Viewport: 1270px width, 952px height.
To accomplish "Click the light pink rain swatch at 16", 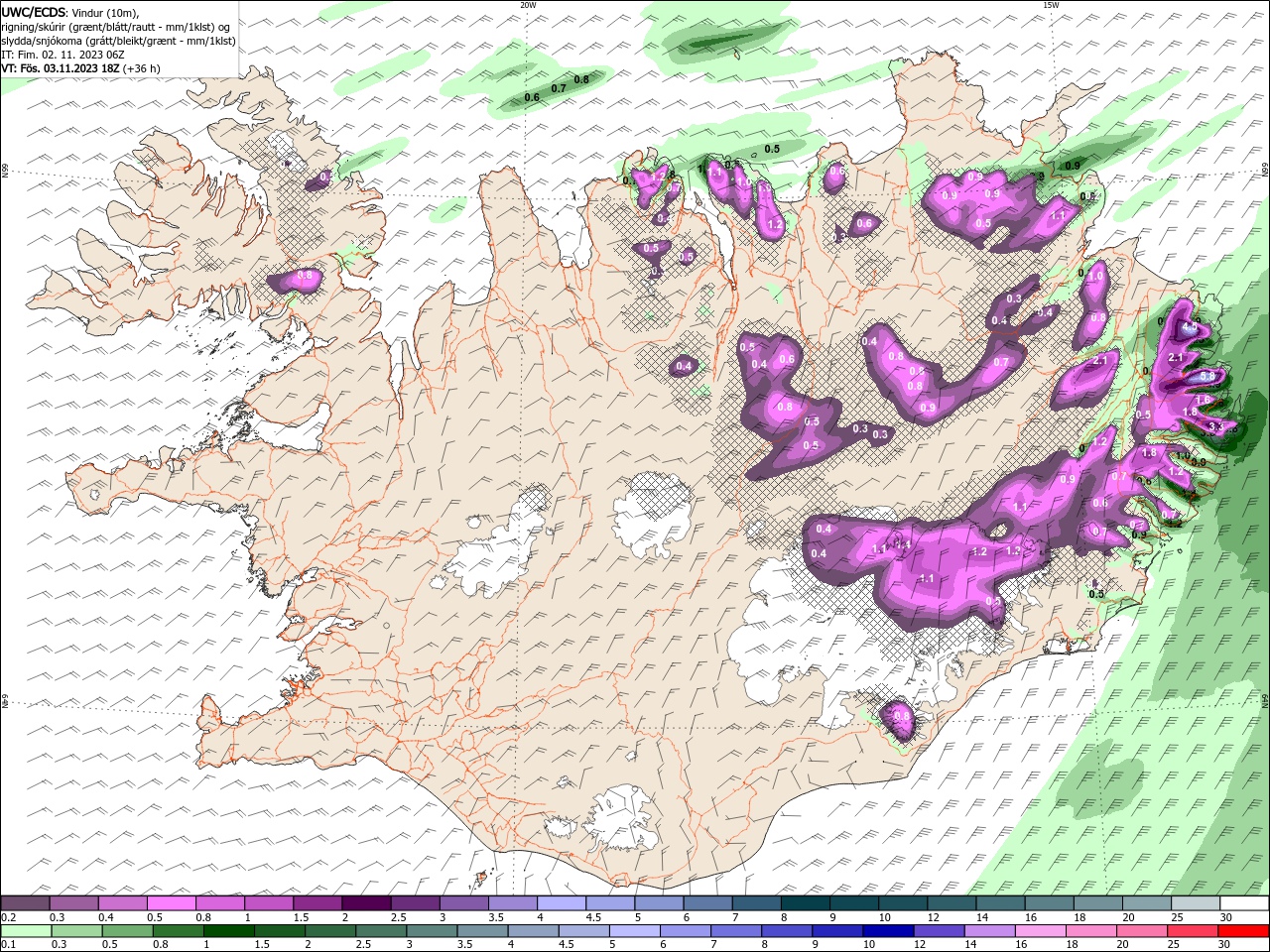I will tap(1040, 931).
